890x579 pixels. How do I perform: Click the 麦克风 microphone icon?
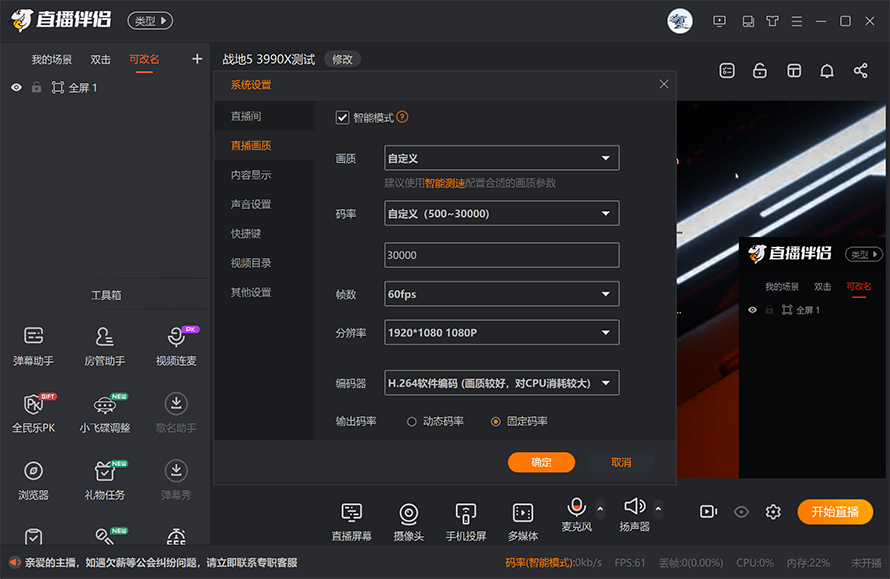pyautogui.click(x=576, y=506)
